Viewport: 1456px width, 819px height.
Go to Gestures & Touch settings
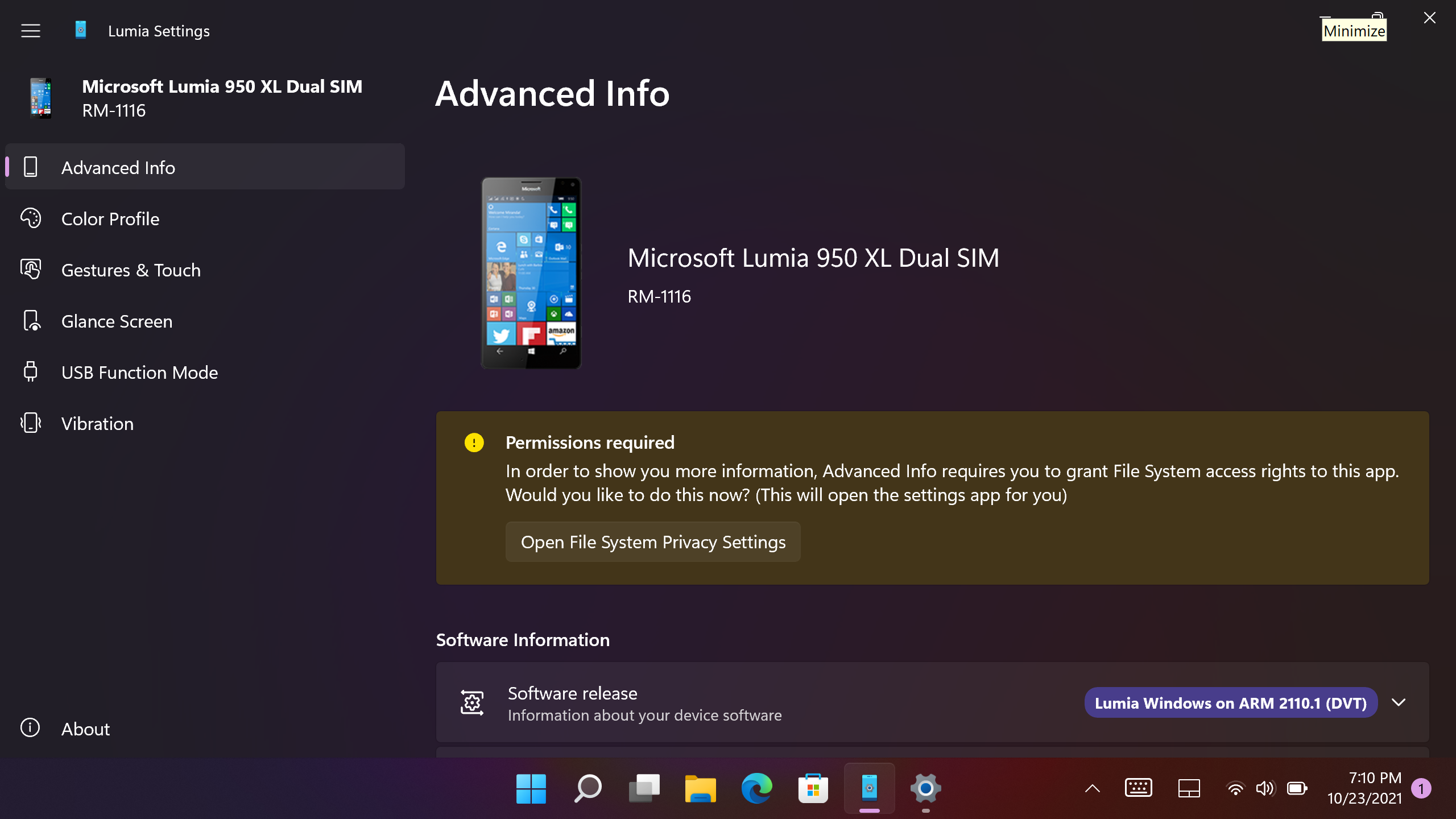coord(205,270)
